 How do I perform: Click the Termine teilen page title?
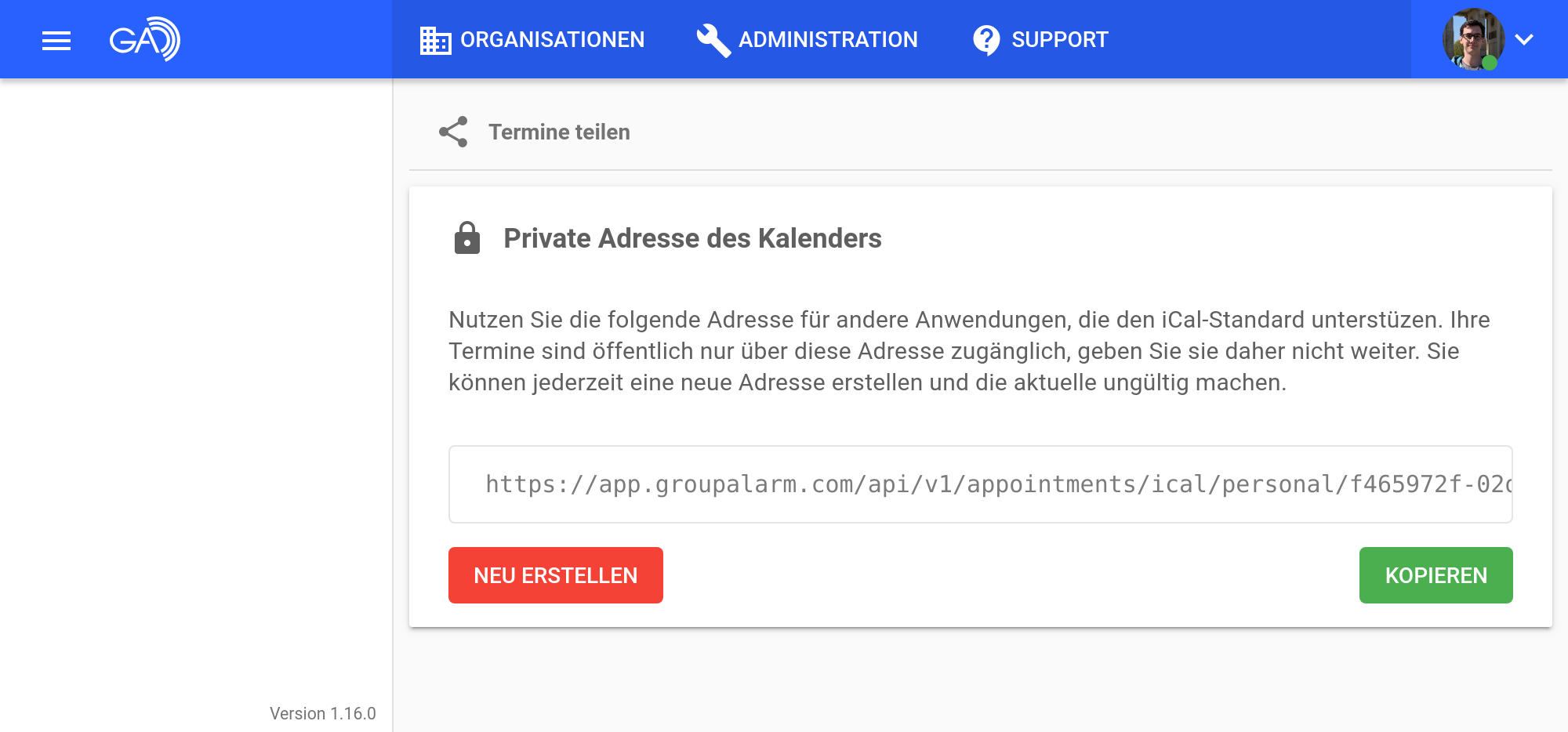point(559,132)
